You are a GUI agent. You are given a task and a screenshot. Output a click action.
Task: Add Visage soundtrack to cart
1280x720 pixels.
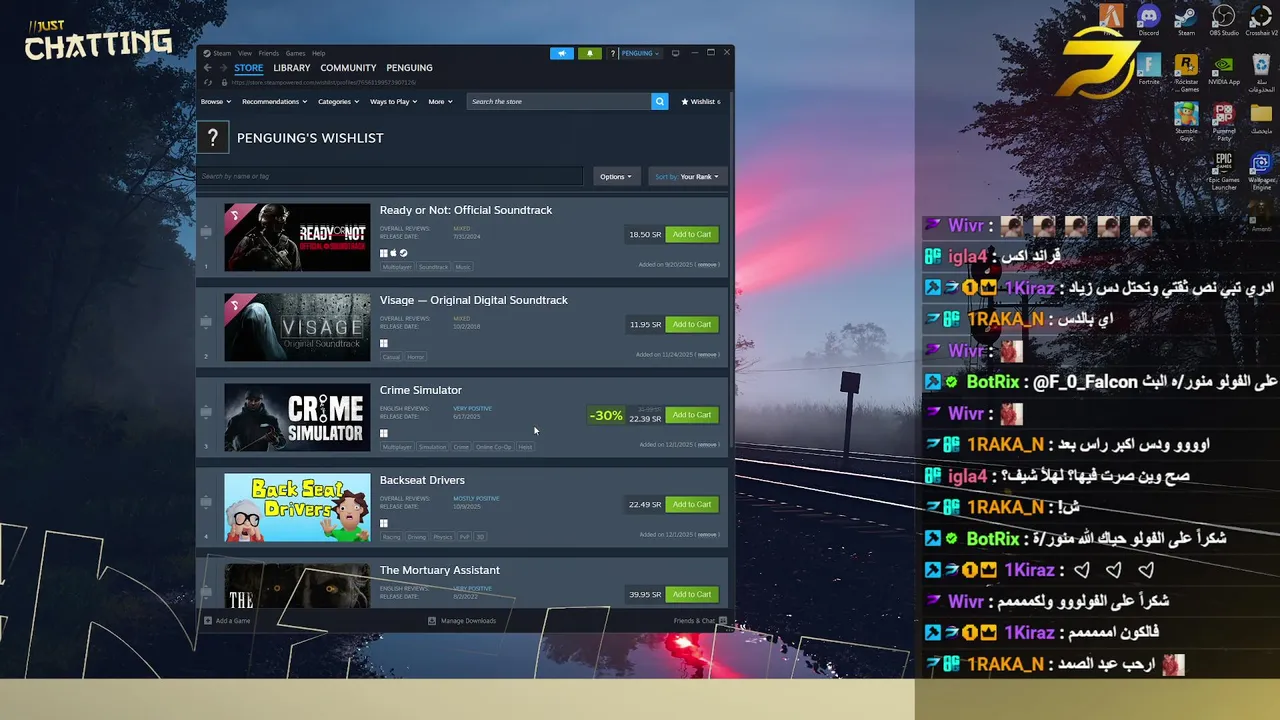(x=692, y=324)
